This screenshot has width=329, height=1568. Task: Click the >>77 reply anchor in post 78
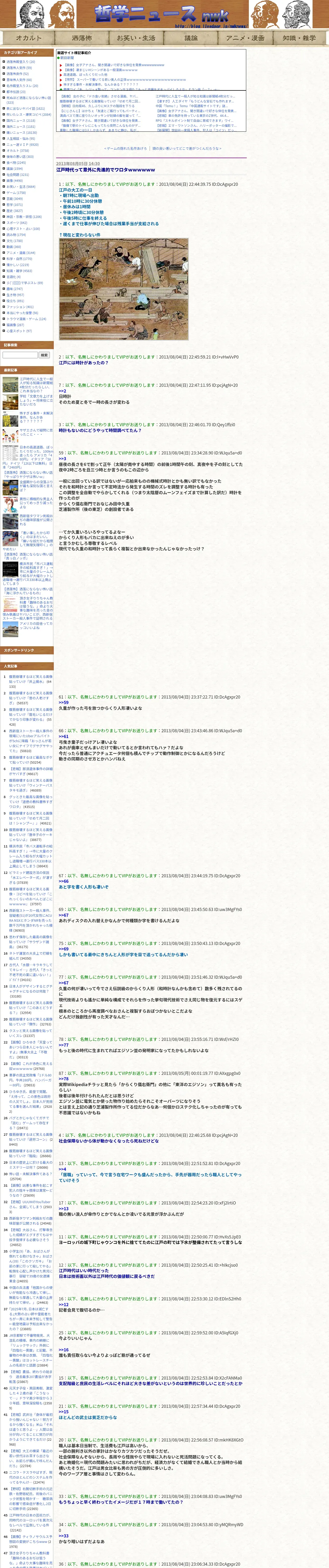[64, 1045]
